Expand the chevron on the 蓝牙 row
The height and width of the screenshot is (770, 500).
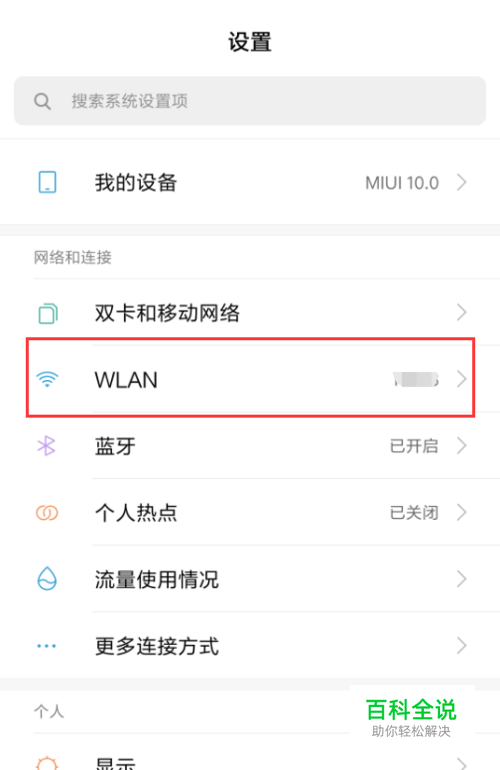[462, 445]
